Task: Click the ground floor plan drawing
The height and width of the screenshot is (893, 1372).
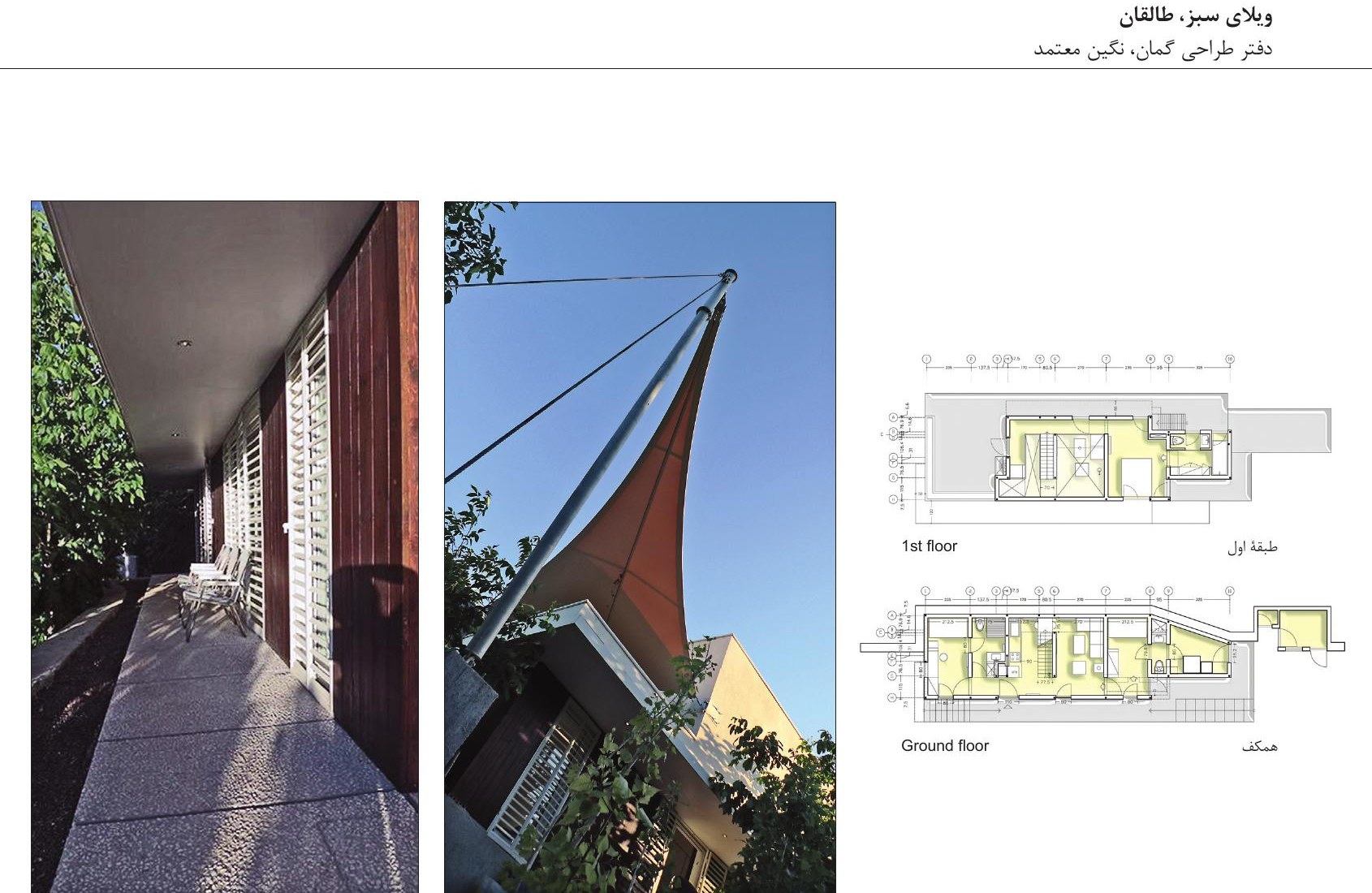Action: (x=1102, y=655)
